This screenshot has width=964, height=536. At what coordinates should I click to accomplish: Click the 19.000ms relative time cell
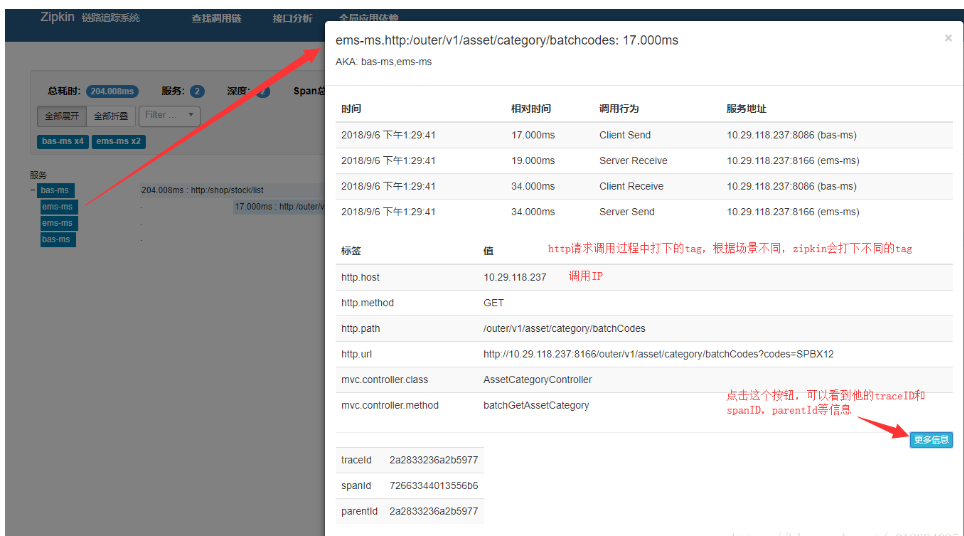[533, 160]
